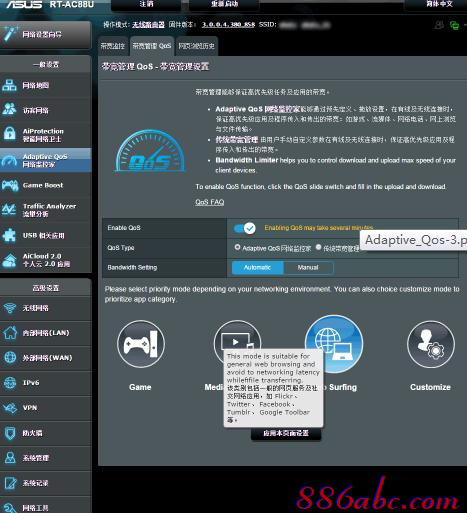The height and width of the screenshot is (513, 467).
Task: Select the Traditional QoS radio button
Action: pos(318,247)
